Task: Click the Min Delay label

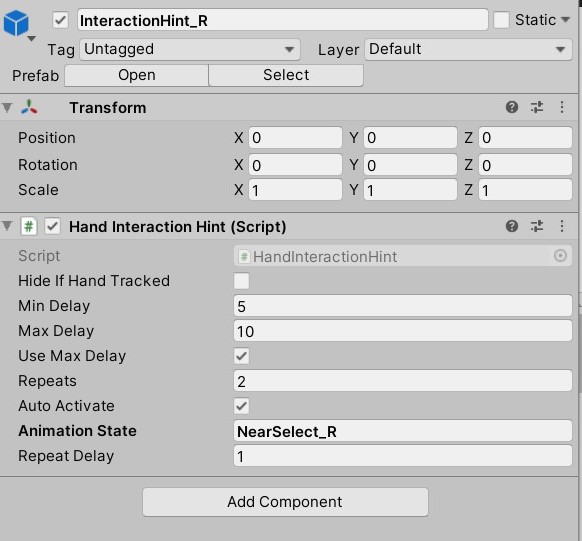Action: tap(54, 306)
